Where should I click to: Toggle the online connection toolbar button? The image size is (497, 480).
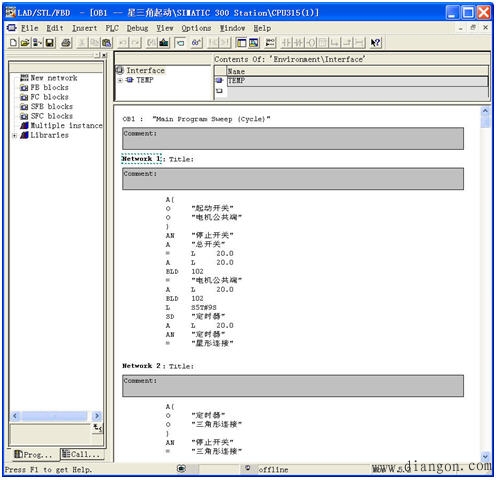tap(180, 43)
